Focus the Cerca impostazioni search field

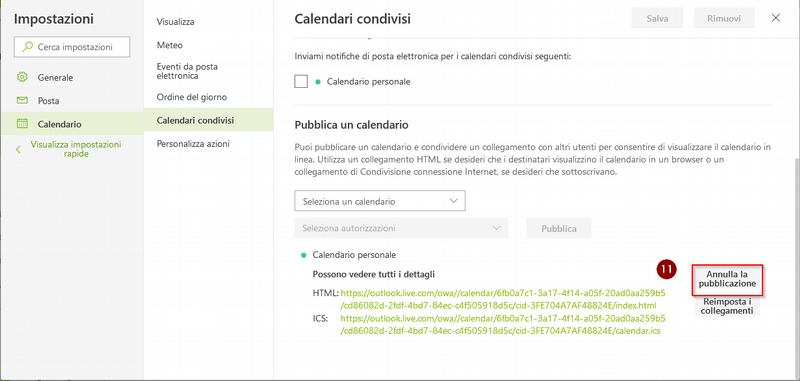pos(72,47)
